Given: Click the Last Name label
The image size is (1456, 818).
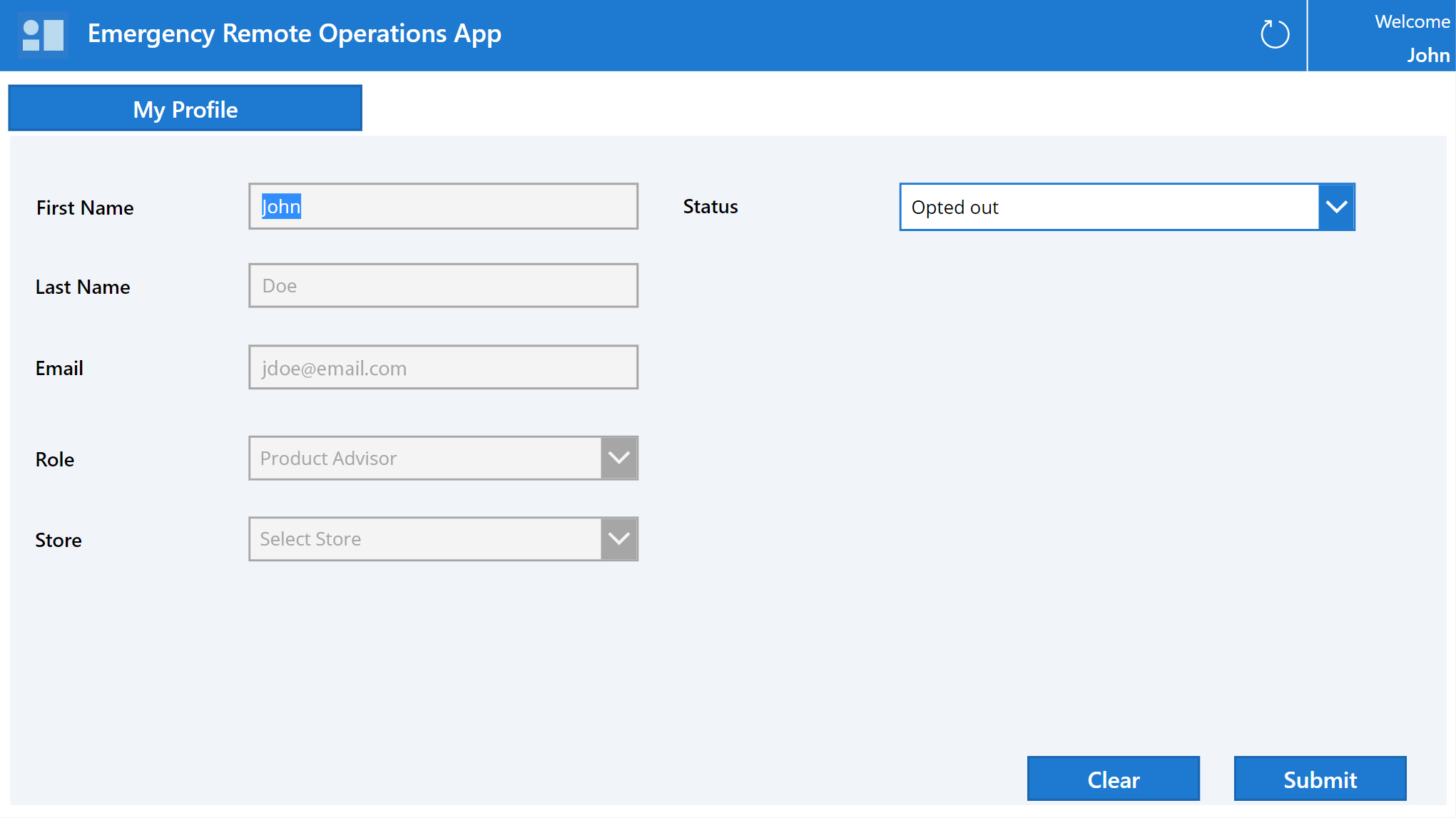Looking at the screenshot, I should click(83, 287).
